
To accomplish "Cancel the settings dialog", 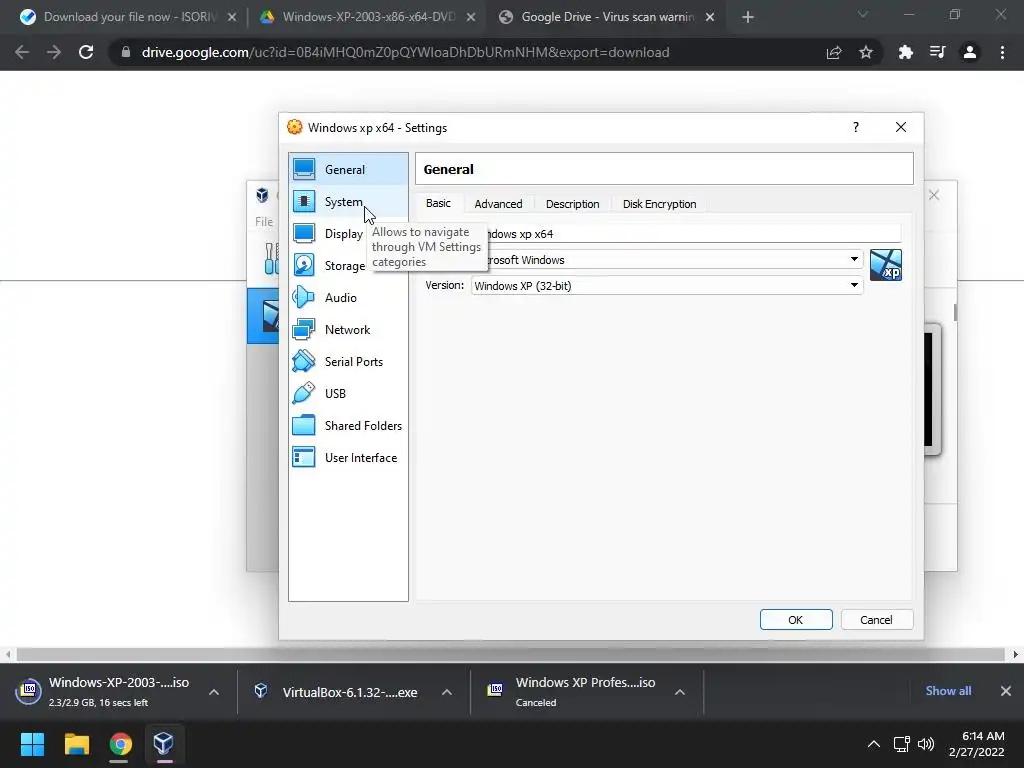I will [876, 620].
